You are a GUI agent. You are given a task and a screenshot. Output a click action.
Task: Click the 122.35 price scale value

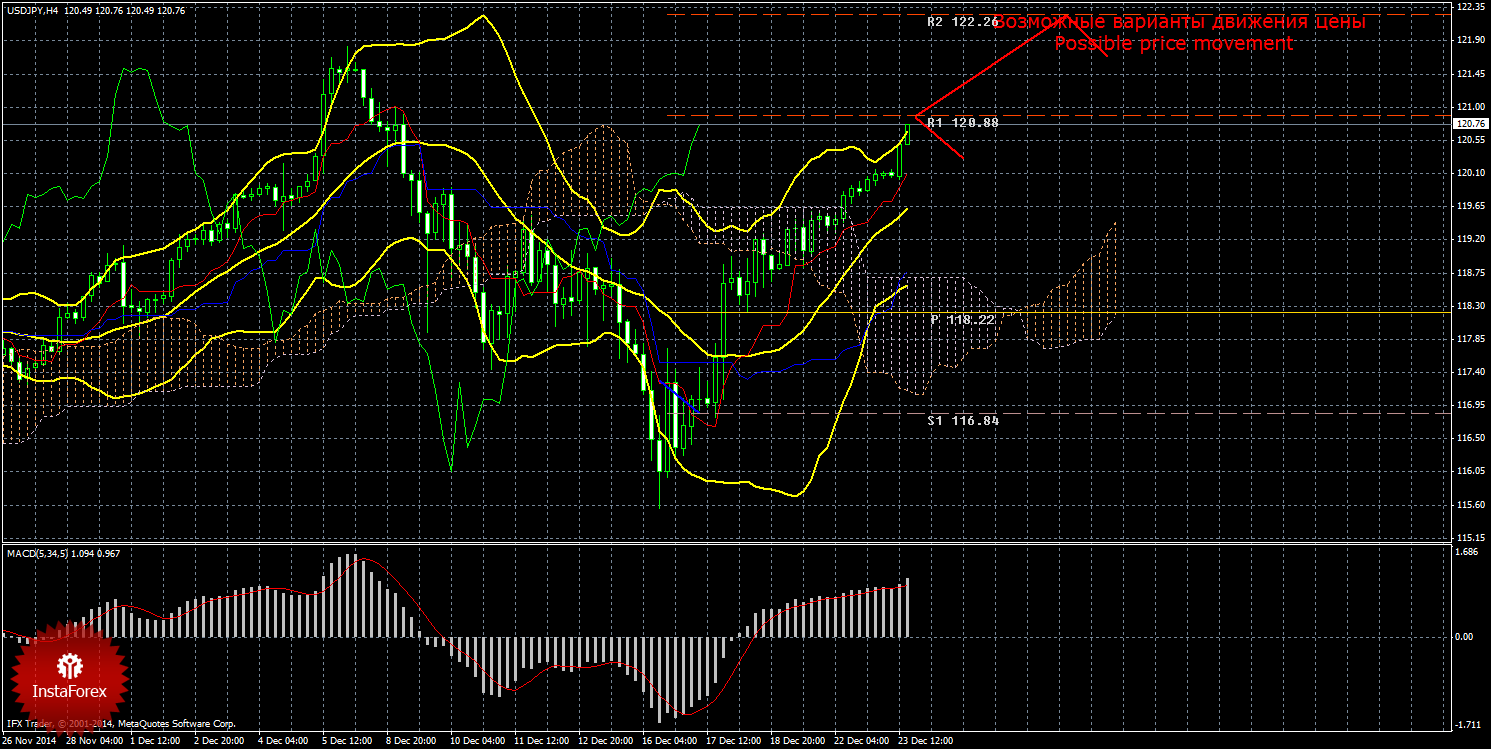click(1470, 6)
